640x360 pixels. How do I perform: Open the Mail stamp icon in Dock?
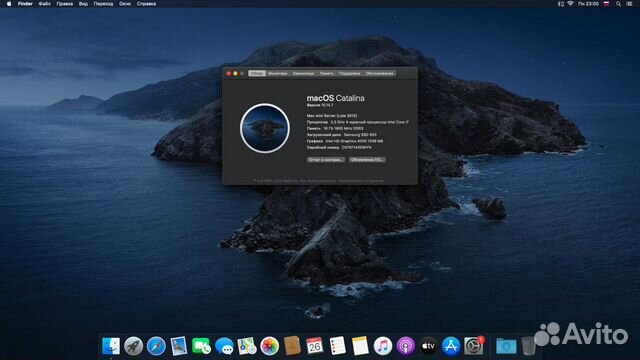[179, 346]
